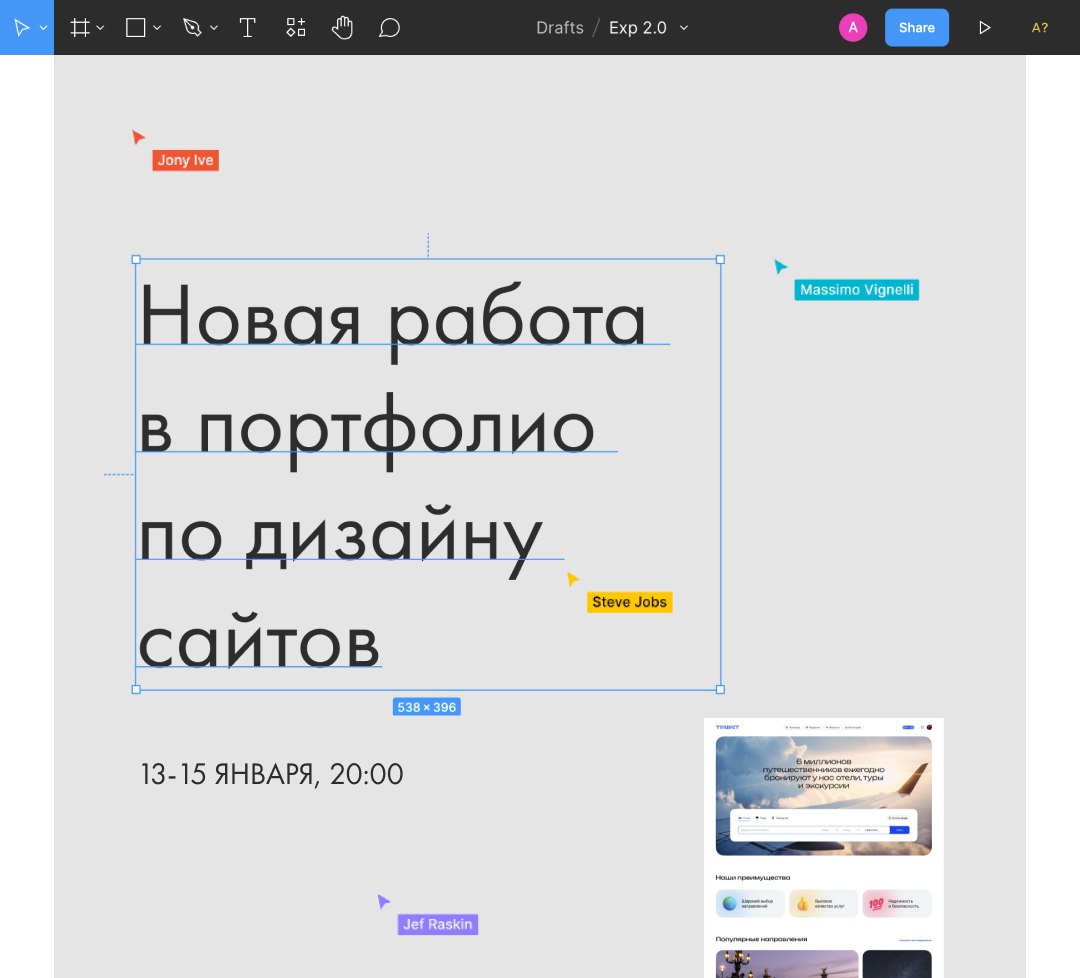Click the 538 × 396 size label

[x=426, y=707]
